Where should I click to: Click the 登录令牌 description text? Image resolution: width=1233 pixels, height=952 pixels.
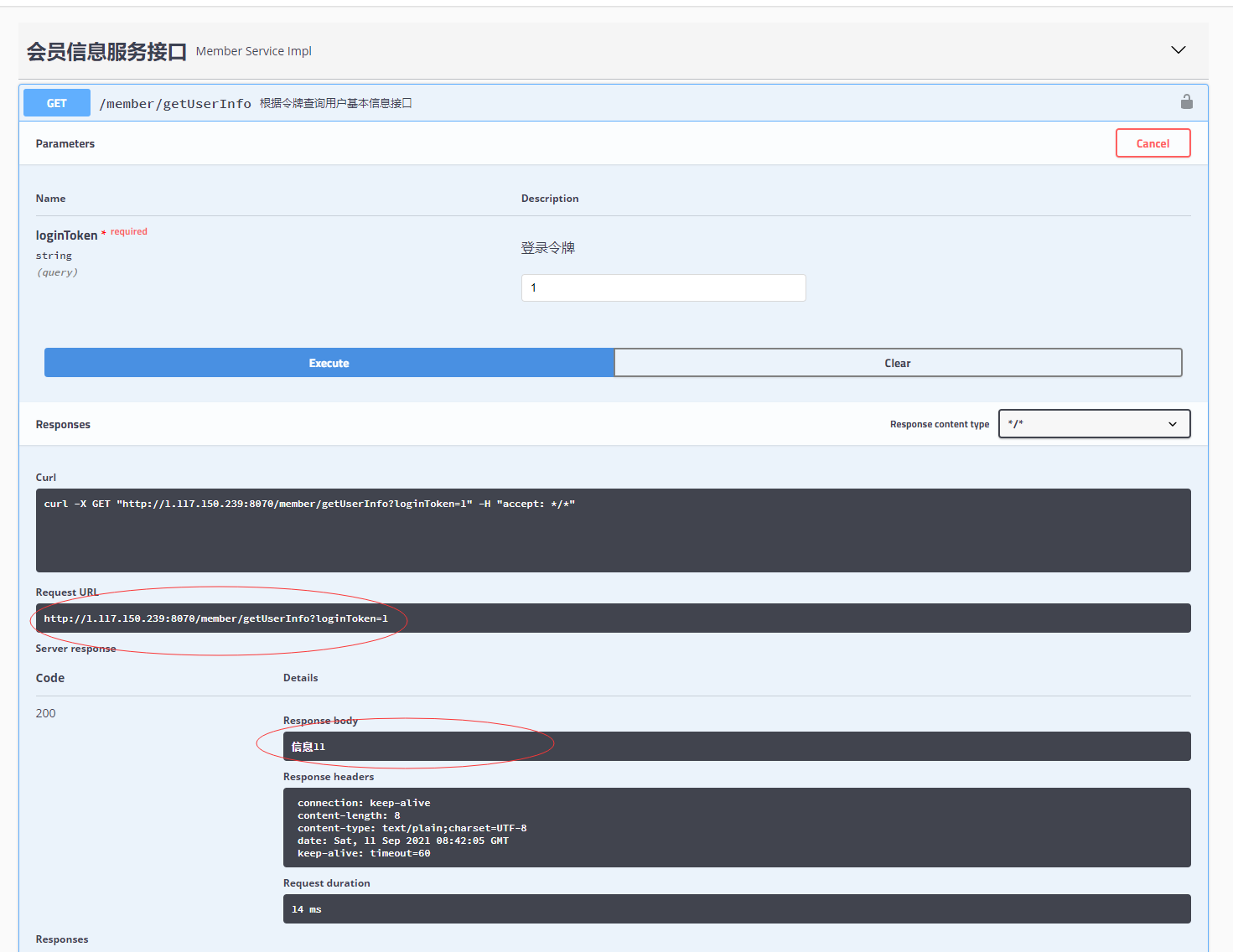[548, 248]
